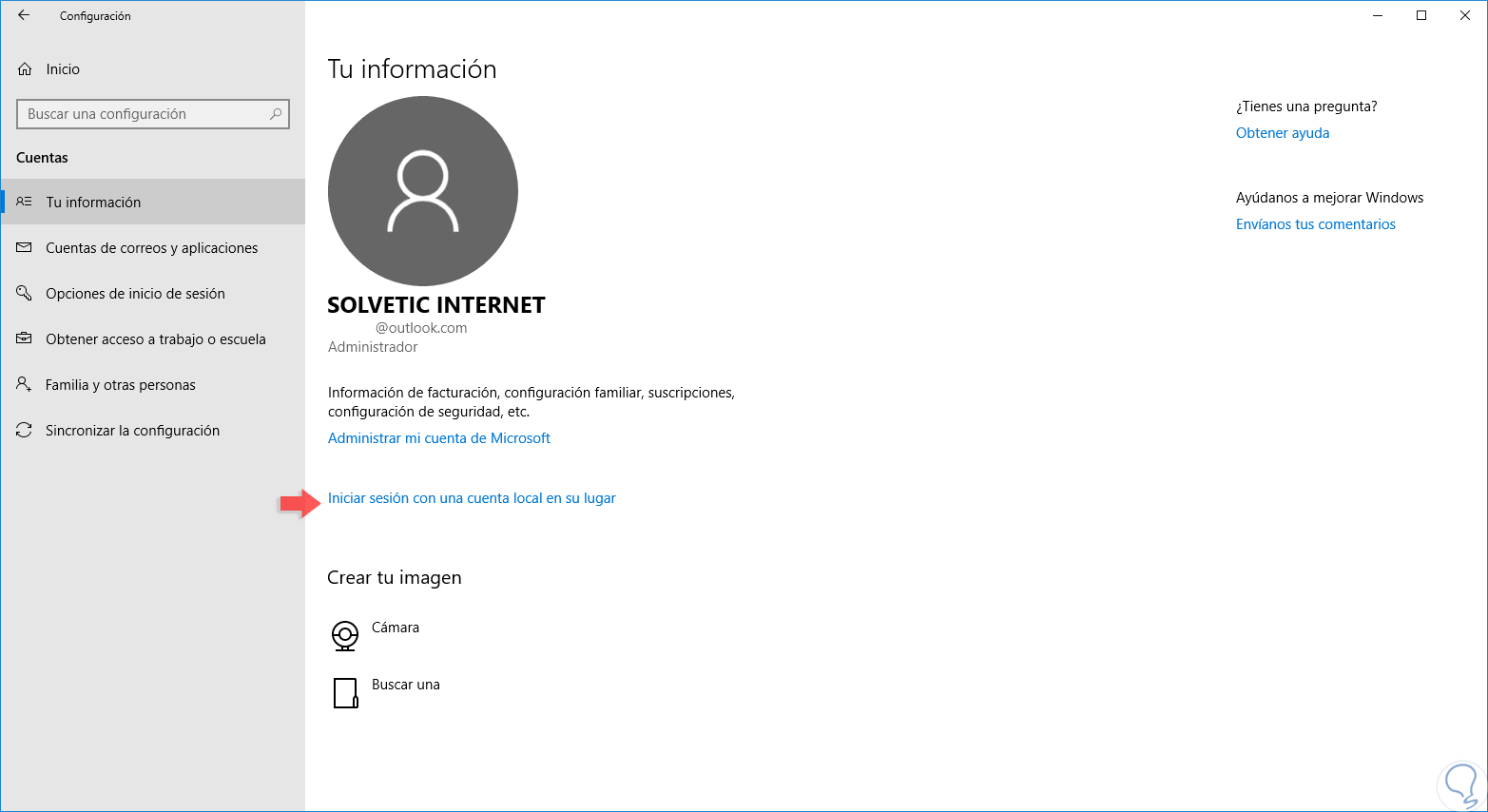Image resolution: width=1488 pixels, height=812 pixels.
Task: Close the Configuración window
Action: point(1465,15)
